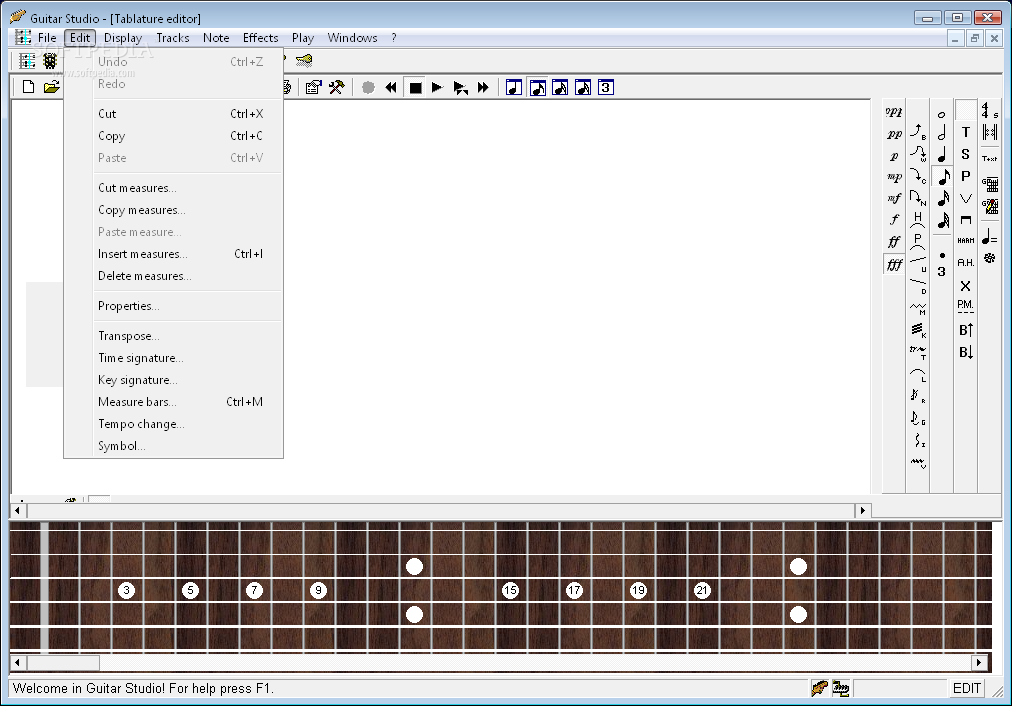1012x706 pixels.
Task: Create a new file icon
Action: pos(28,87)
